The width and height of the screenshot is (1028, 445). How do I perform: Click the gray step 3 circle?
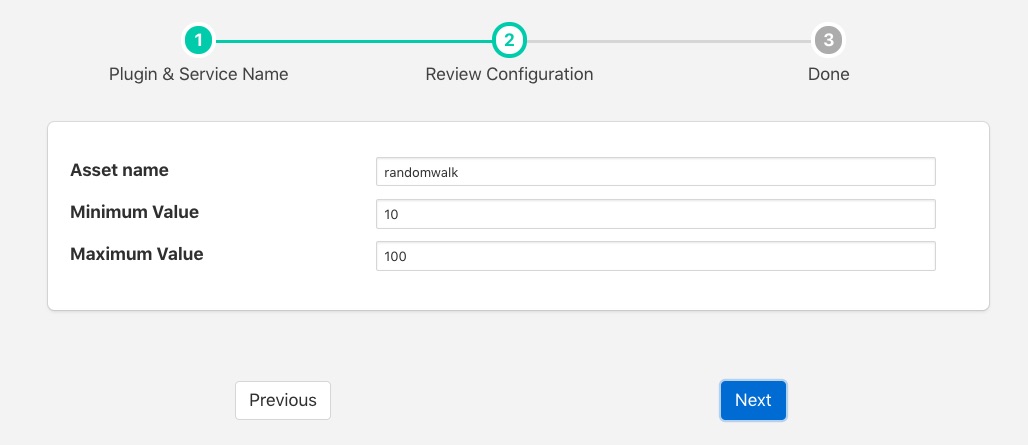click(x=828, y=41)
